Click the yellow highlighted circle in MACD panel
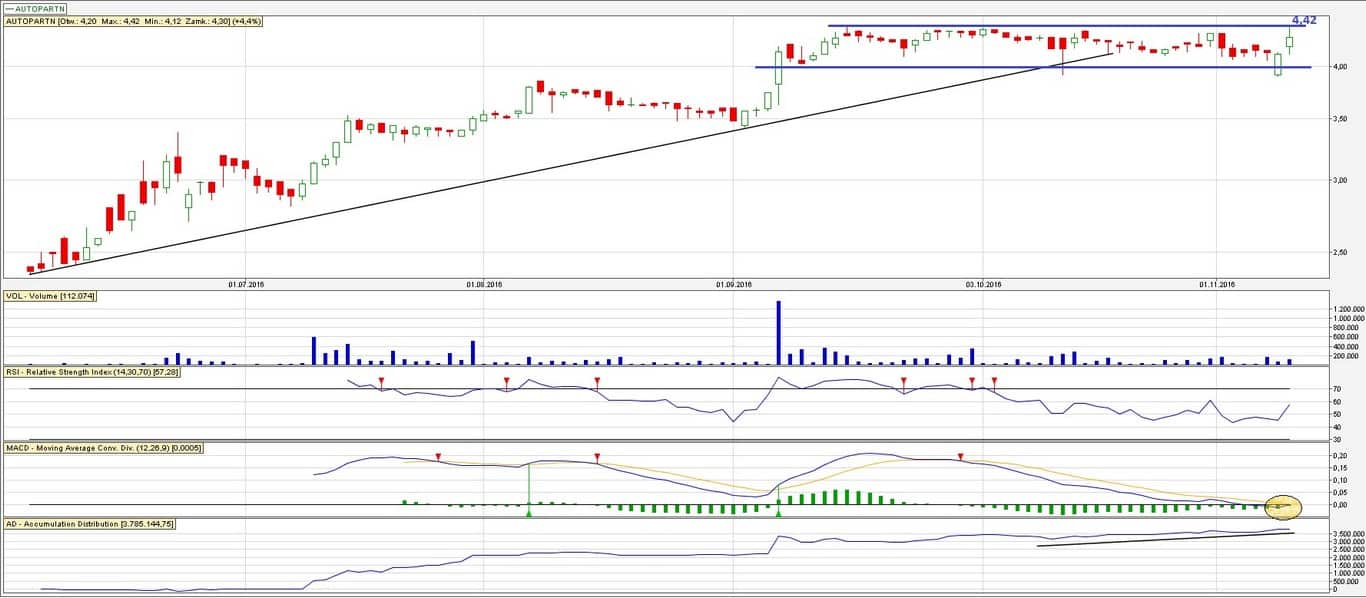This screenshot has width=1366, height=598. [1282, 506]
